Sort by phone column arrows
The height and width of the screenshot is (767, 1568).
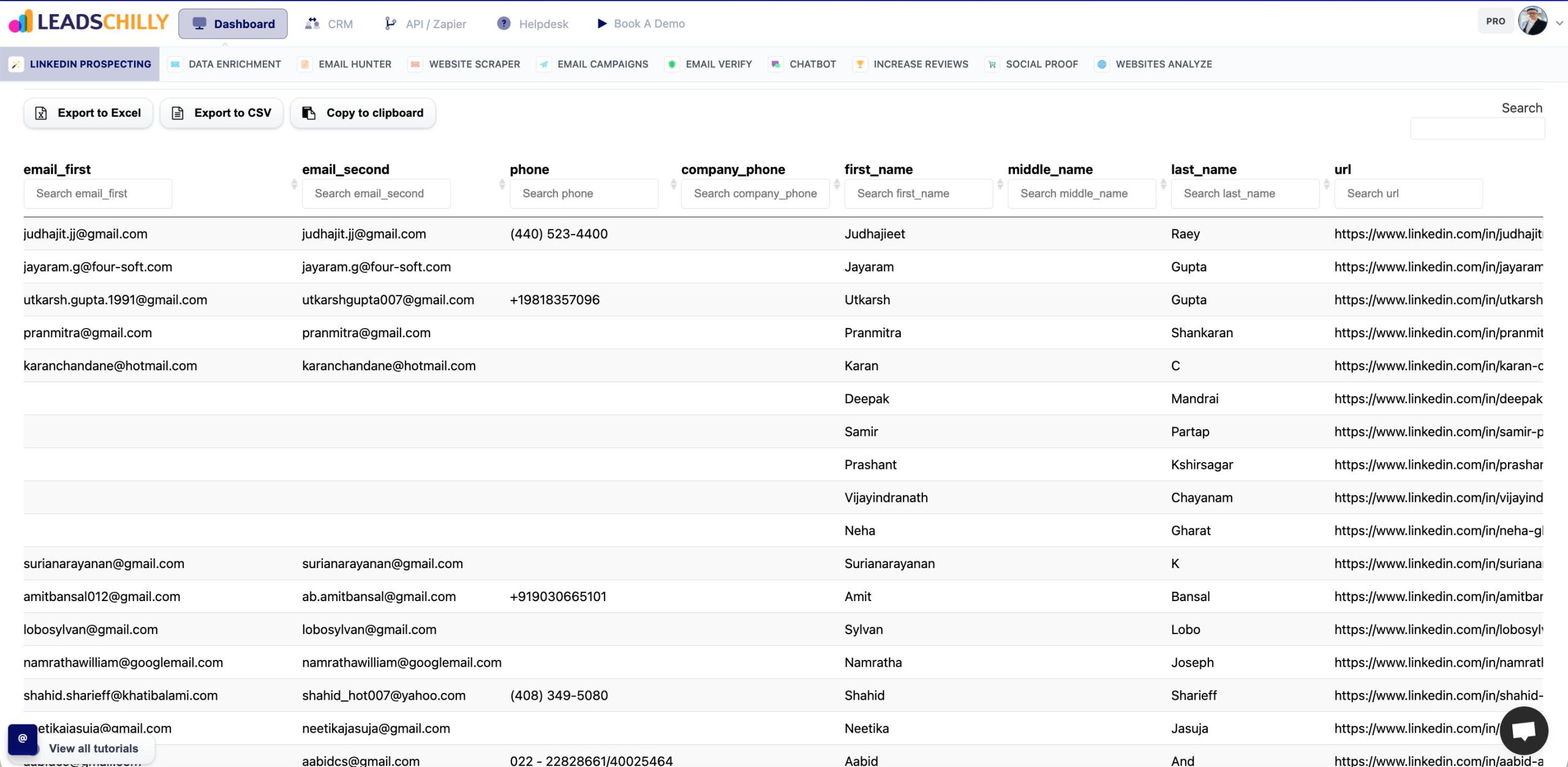(673, 184)
